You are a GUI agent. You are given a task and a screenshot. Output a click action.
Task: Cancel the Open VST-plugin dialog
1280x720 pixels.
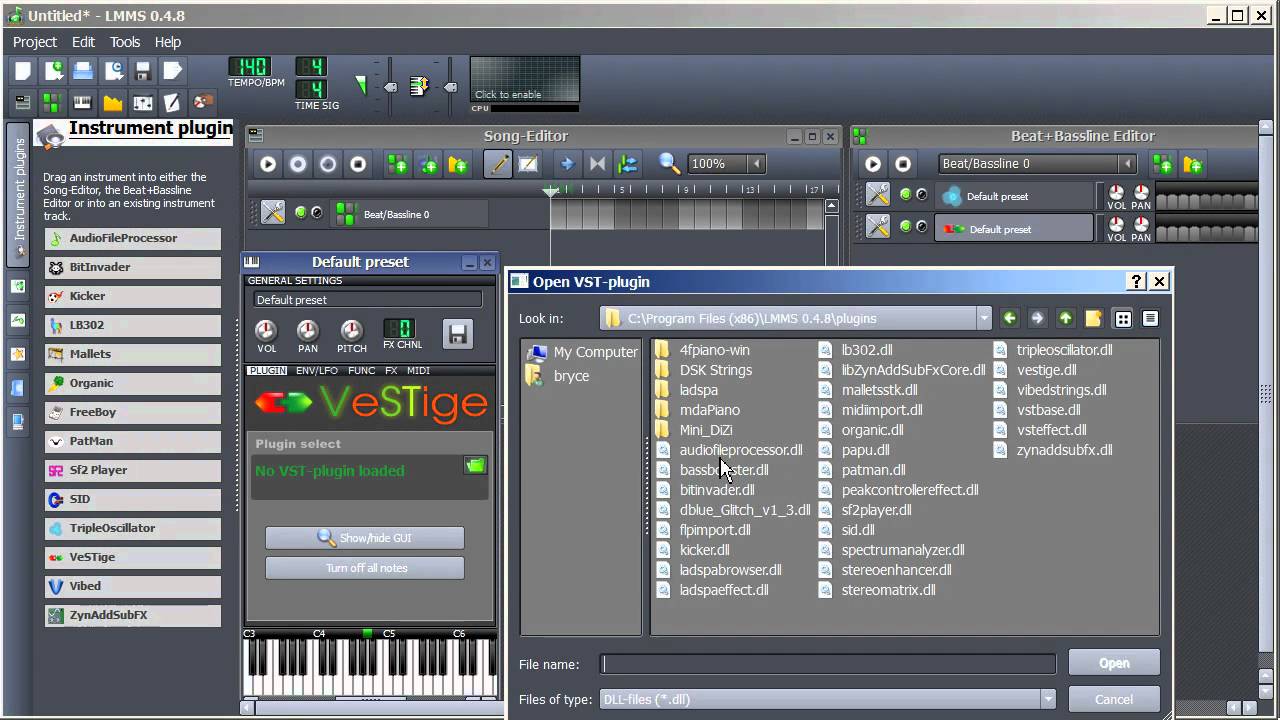1114,699
